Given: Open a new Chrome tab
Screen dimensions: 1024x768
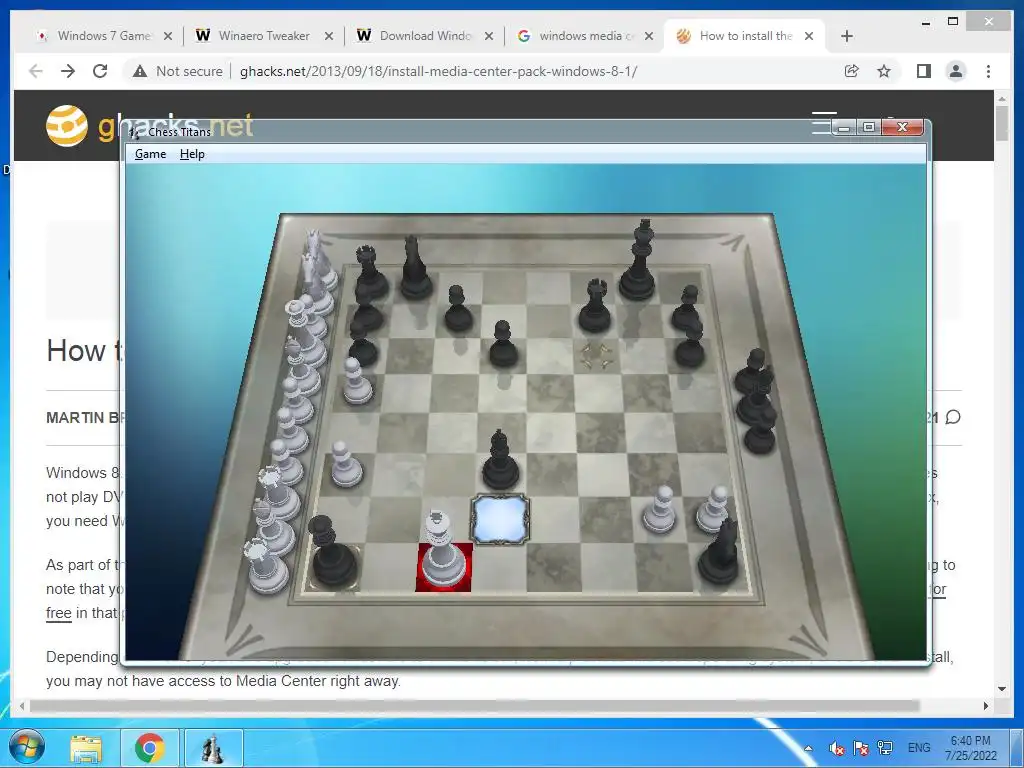Looking at the screenshot, I should click(847, 36).
